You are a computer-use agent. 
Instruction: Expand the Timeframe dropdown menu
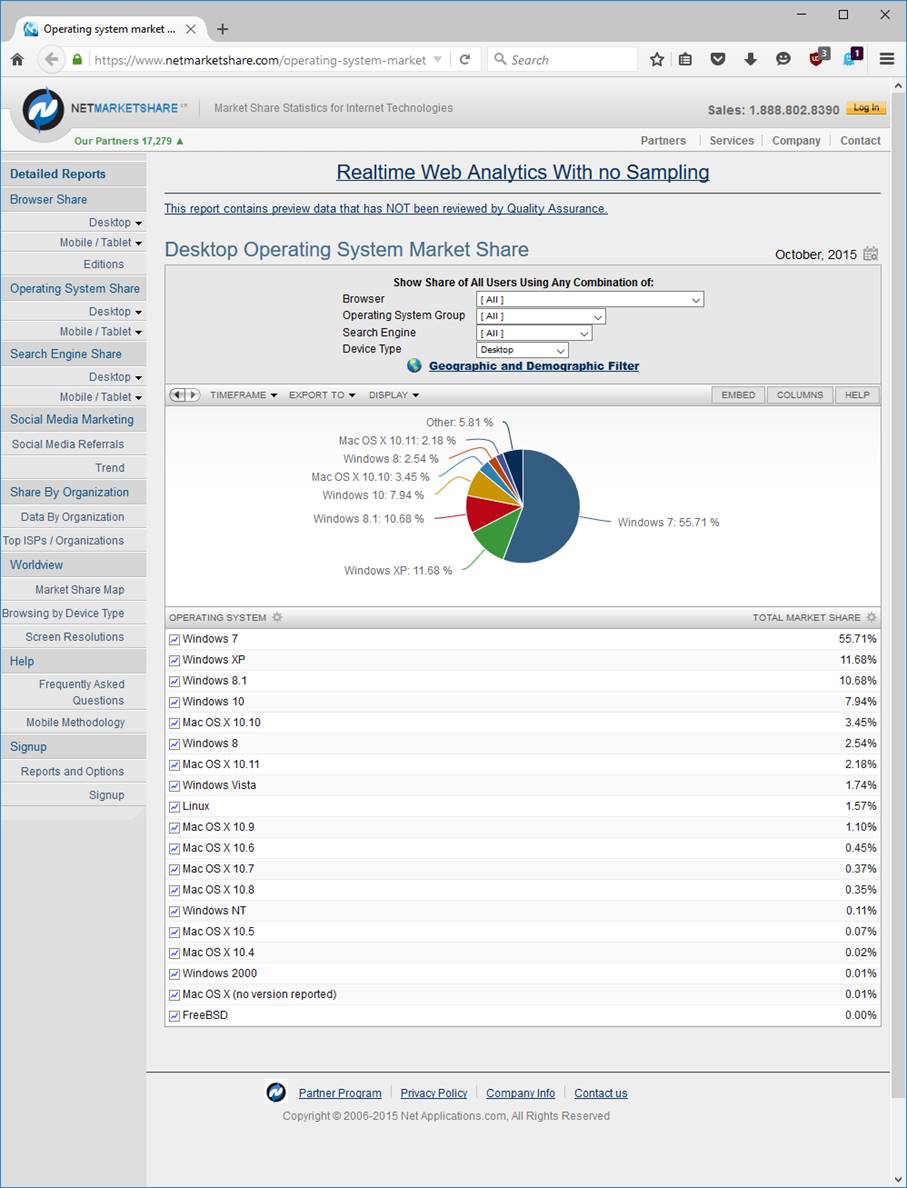tap(243, 395)
